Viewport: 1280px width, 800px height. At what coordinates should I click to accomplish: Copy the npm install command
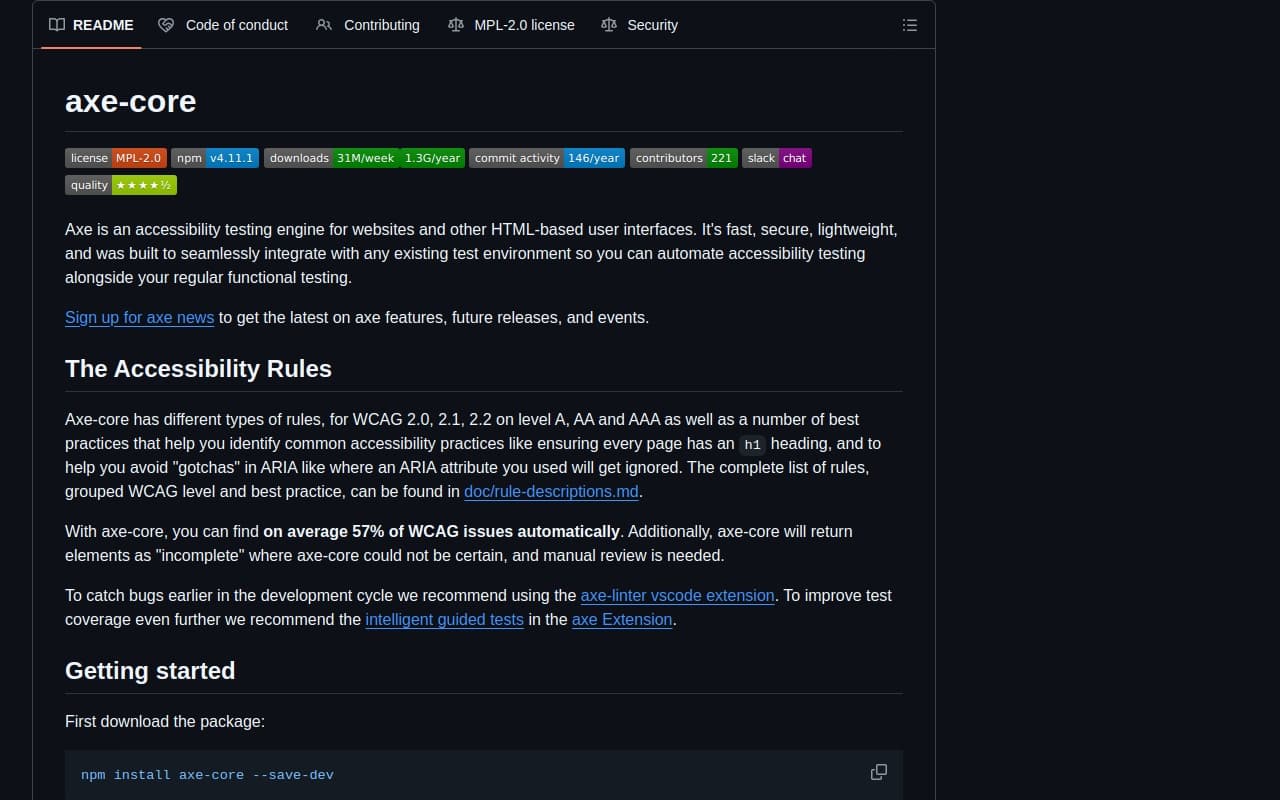(x=878, y=772)
